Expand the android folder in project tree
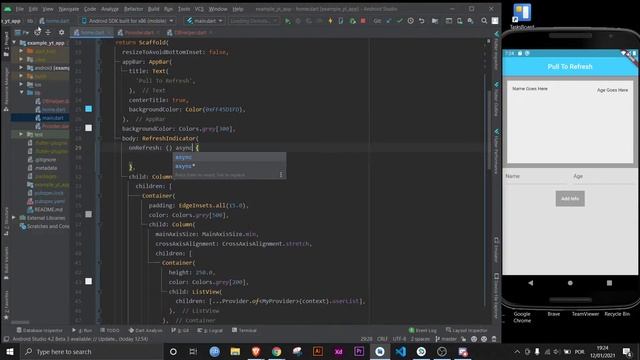 pyautogui.click(x=21, y=68)
